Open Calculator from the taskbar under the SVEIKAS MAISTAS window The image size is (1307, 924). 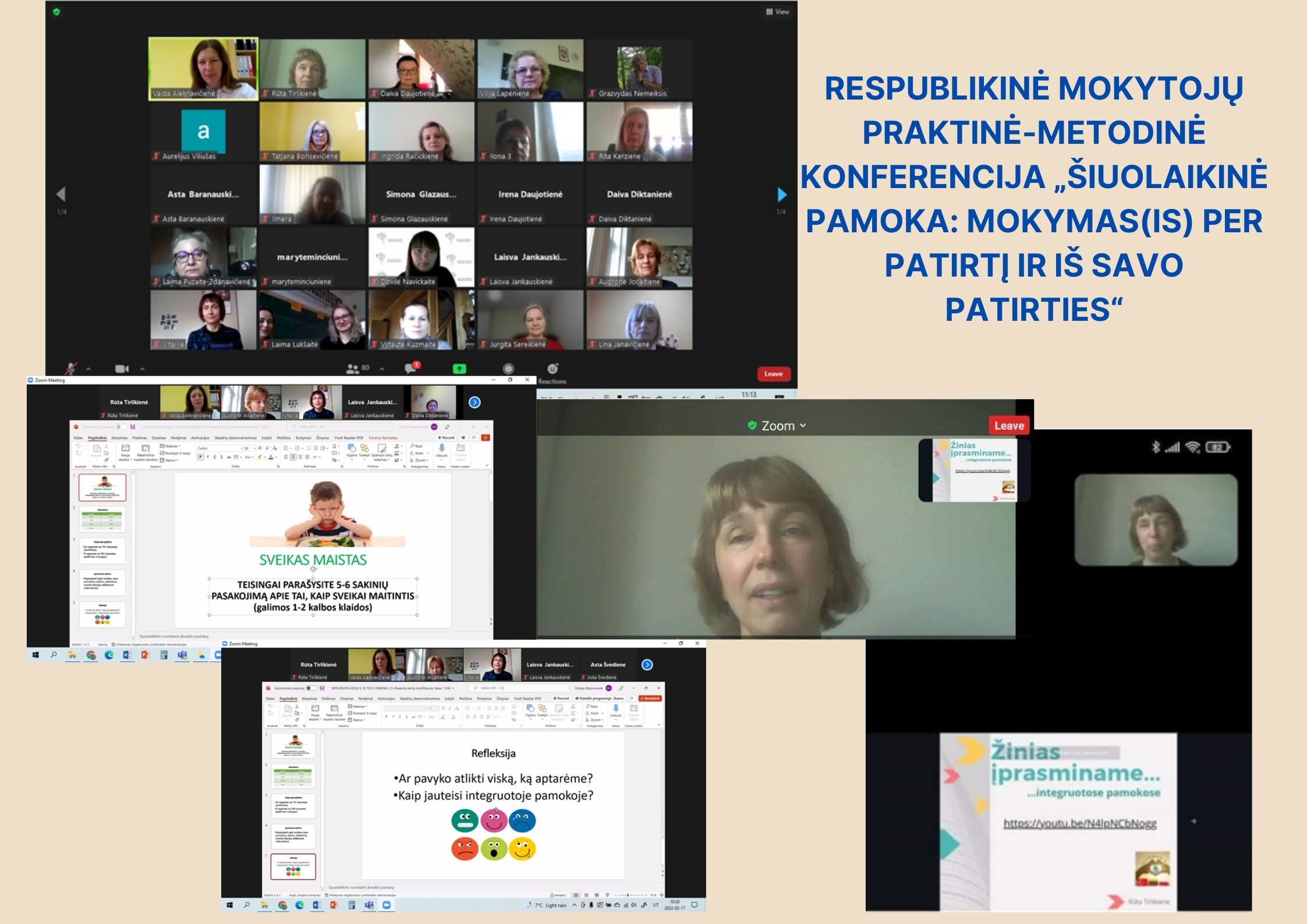pyautogui.click(x=164, y=655)
